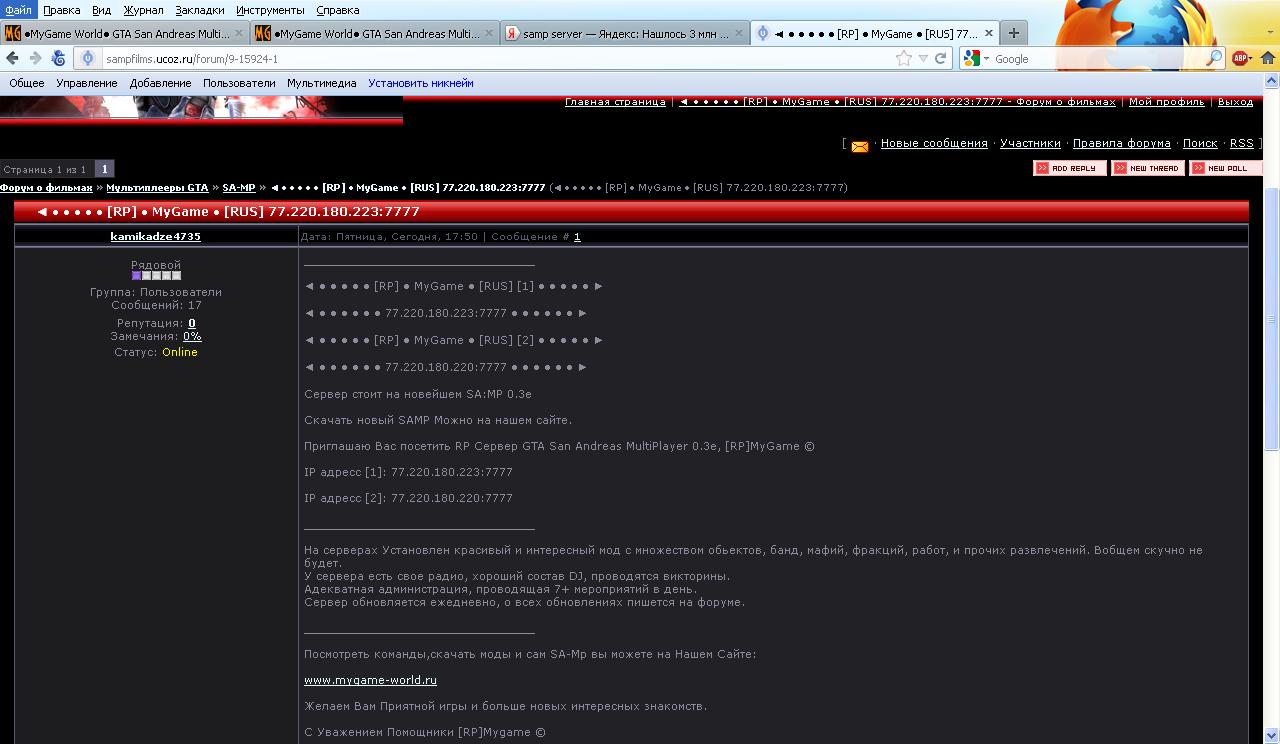Click the NEW POLL button
This screenshot has width=1280, height=744.
tap(1225, 168)
